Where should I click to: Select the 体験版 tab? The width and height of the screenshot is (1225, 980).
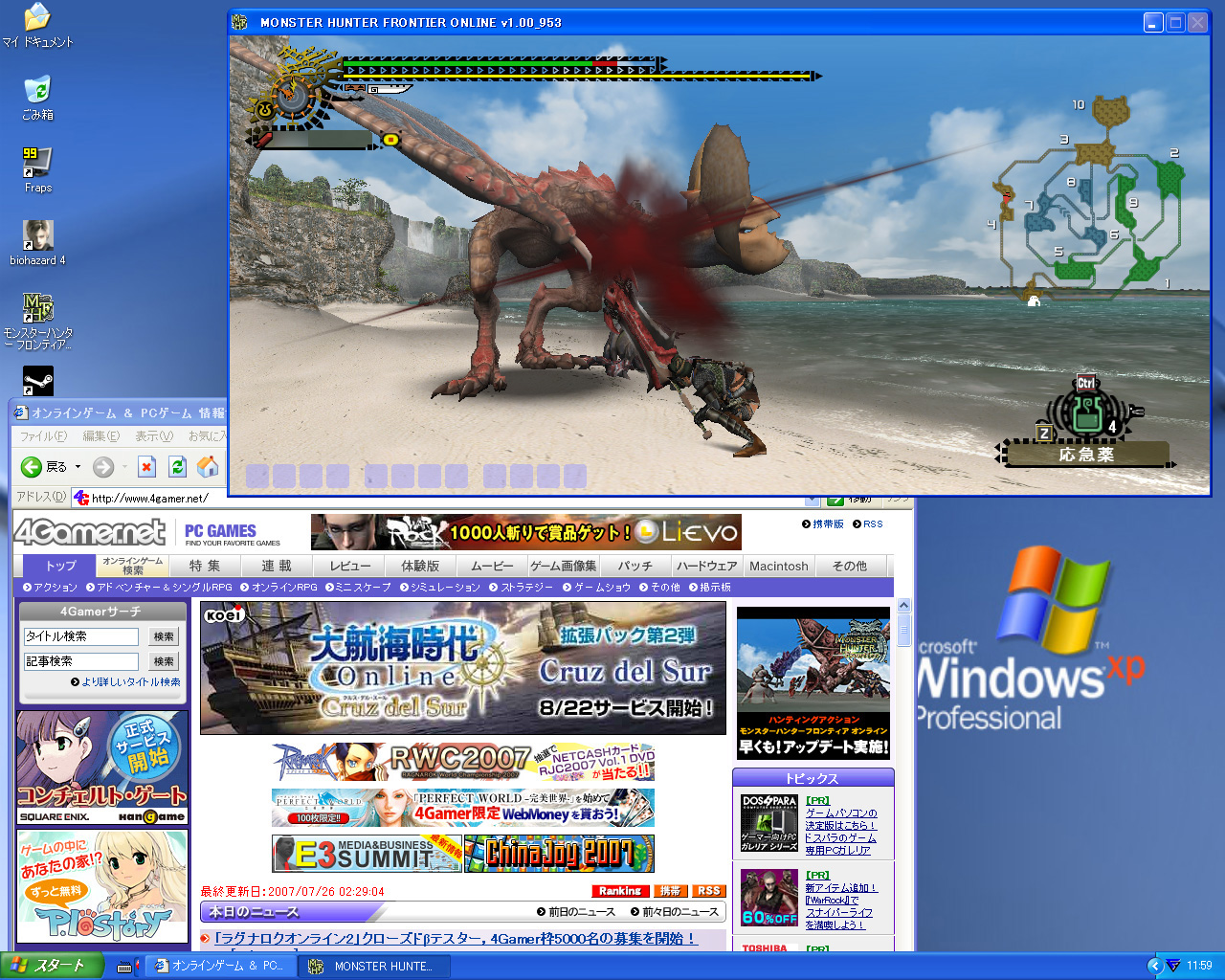420,566
